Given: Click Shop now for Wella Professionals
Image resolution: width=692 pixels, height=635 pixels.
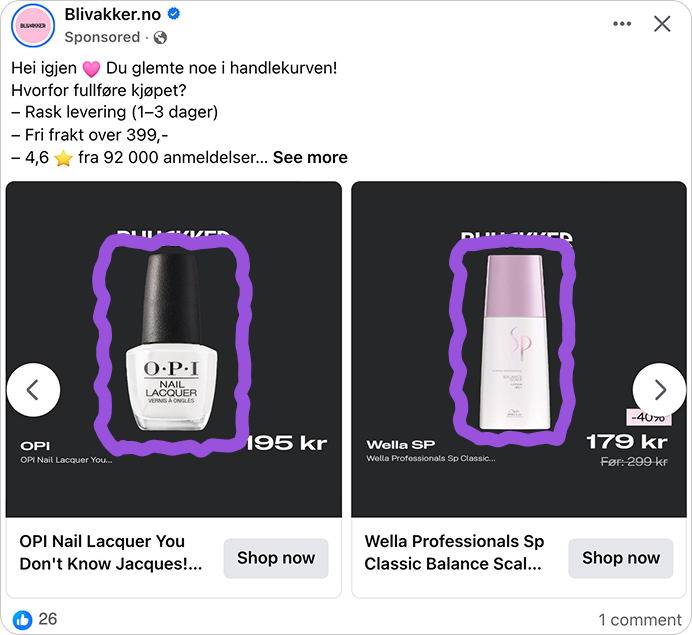Looking at the screenshot, I should tap(621, 558).
